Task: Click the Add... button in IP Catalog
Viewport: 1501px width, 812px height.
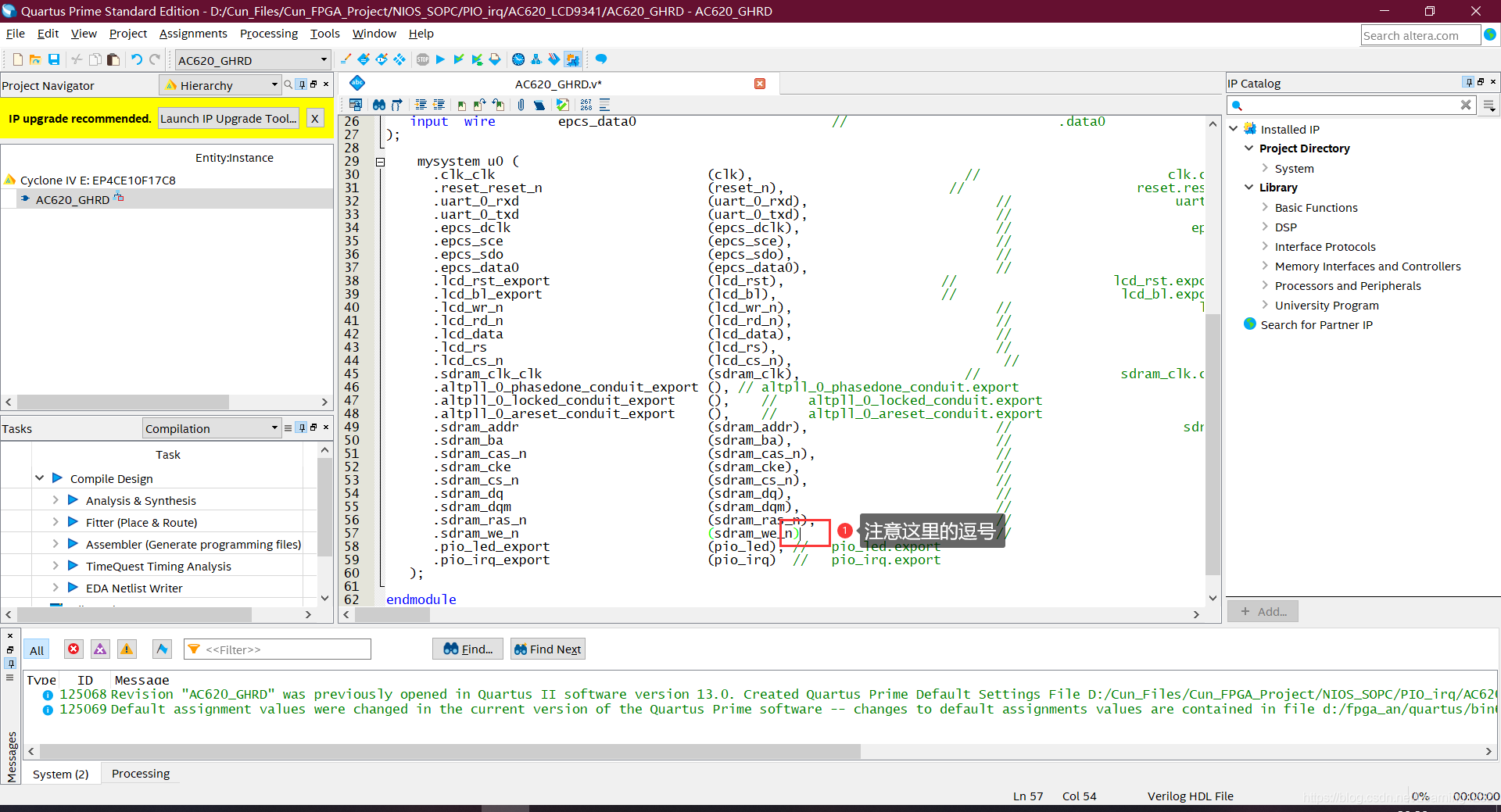Action: [1263, 611]
